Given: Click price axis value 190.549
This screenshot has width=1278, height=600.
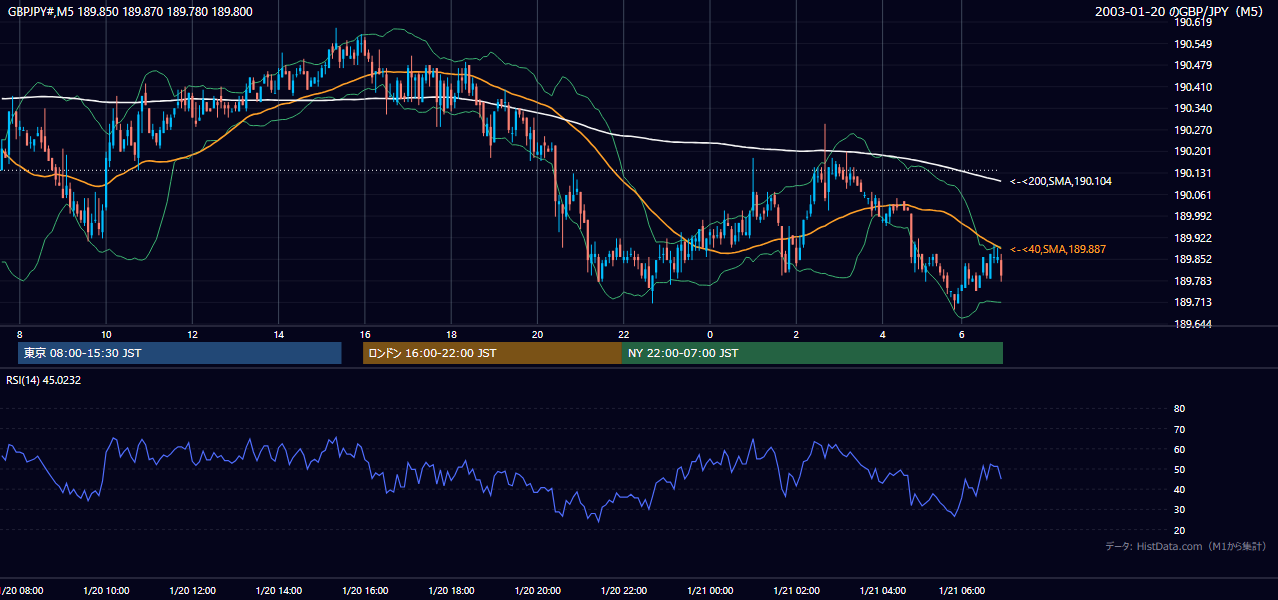Looking at the screenshot, I should click(x=1194, y=44).
